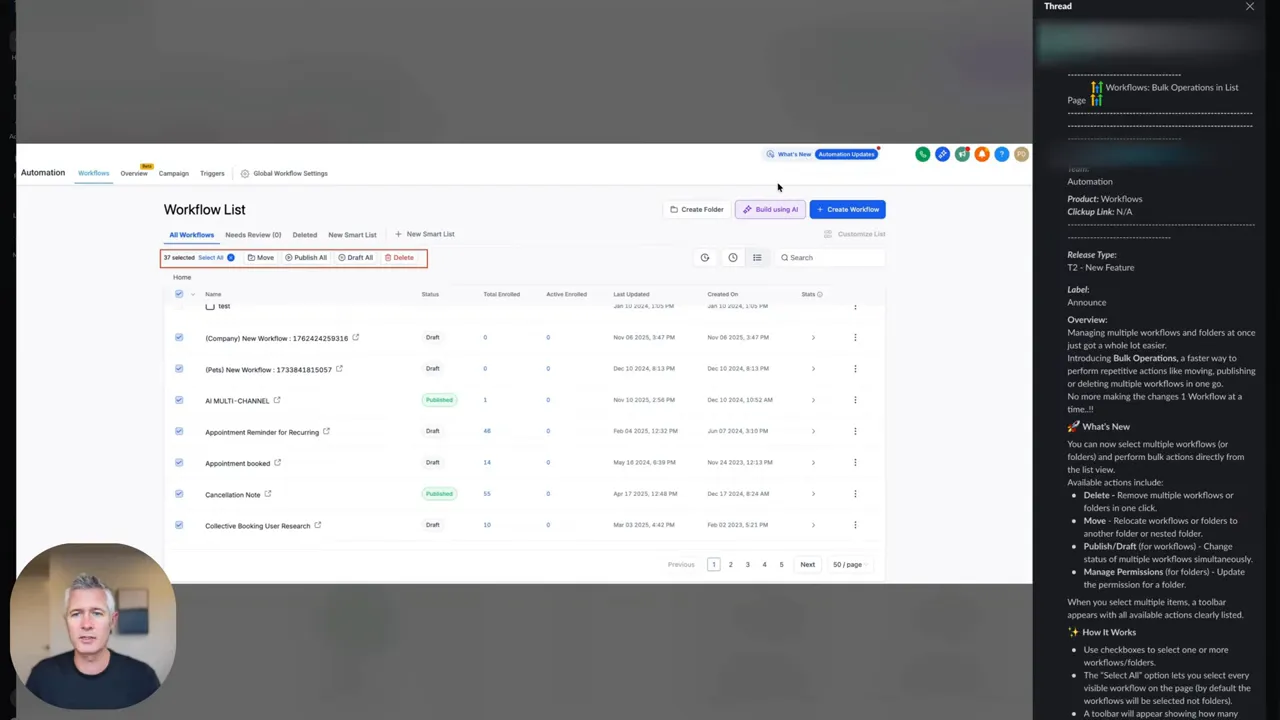Click the Create Workflow button

848,209
